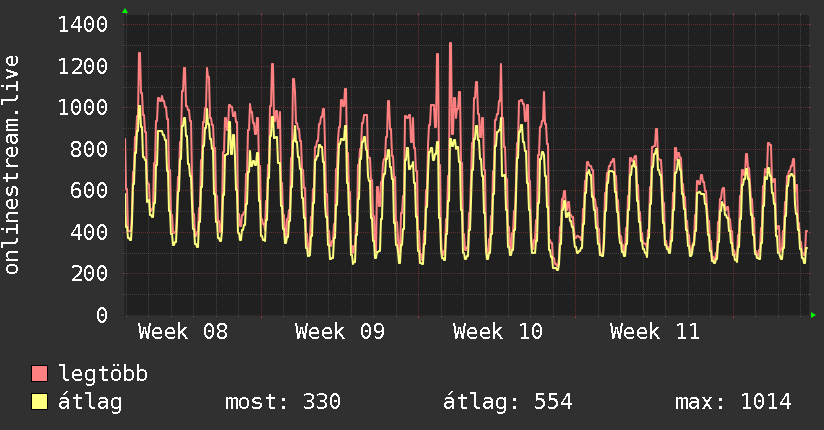Click the 1400 y-axis label
The height and width of the screenshot is (430, 824).
tap(83, 24)
